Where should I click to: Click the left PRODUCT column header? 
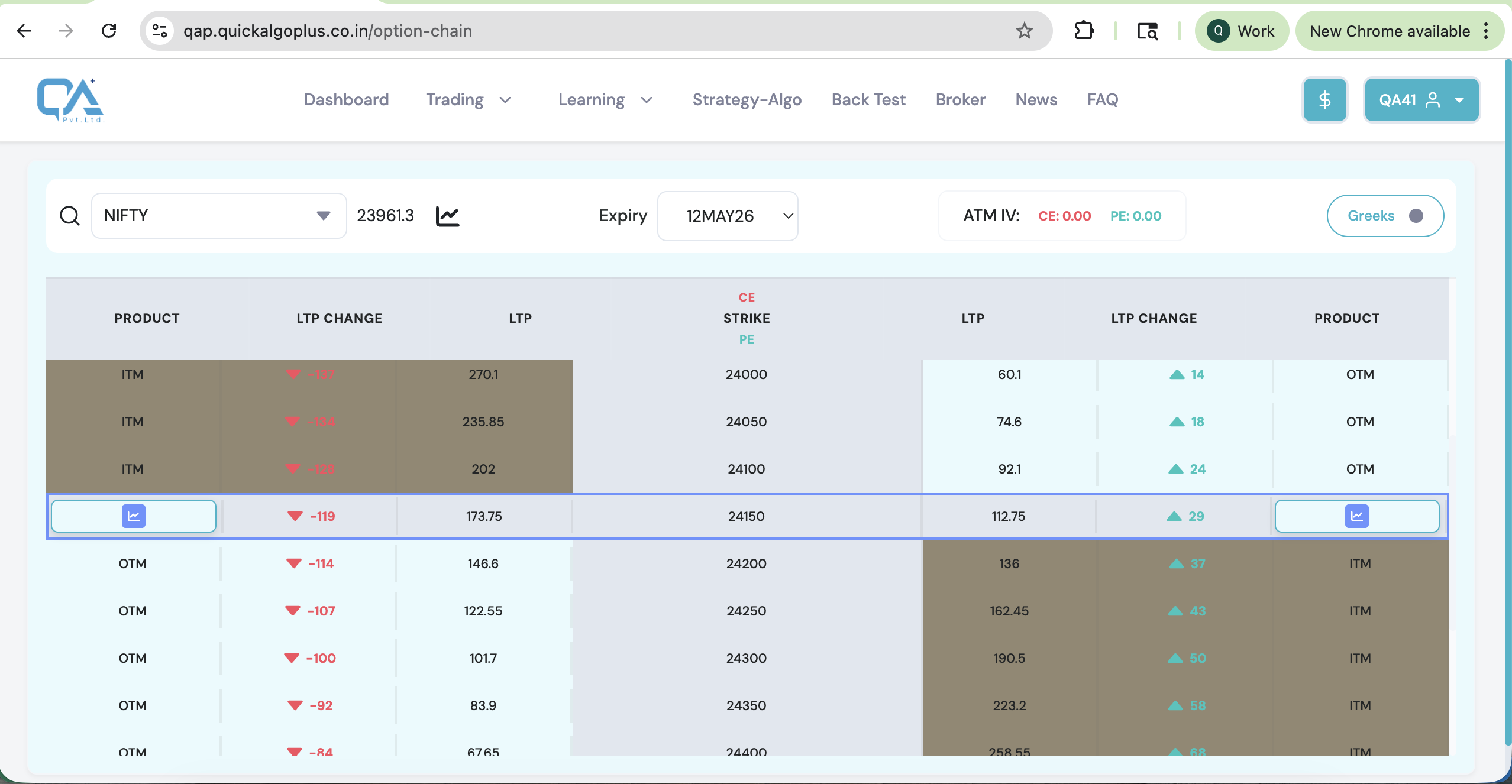(x=147, y=318)
